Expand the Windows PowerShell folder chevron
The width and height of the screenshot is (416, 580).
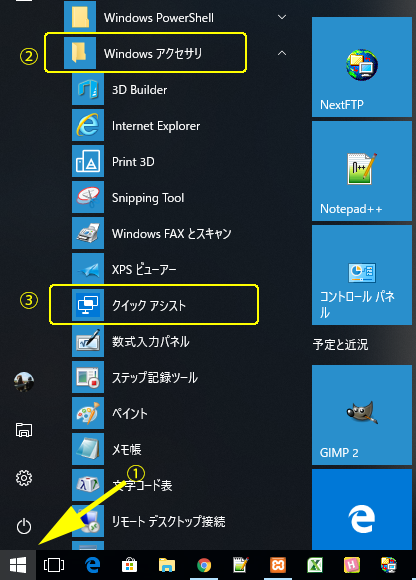pyautogui.click(x=282, y=17)
